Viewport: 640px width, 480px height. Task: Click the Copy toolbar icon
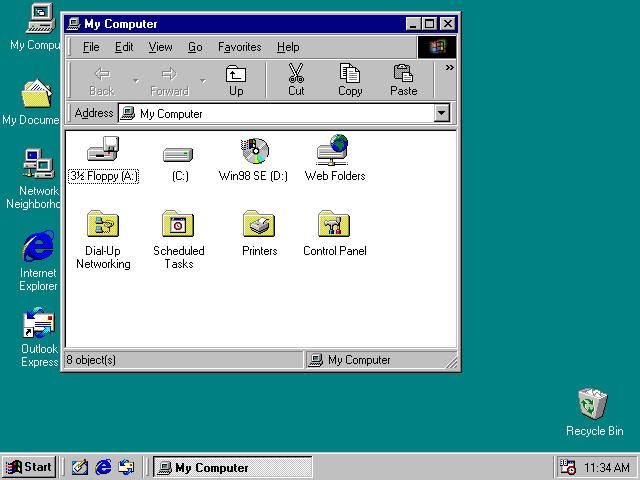pyautogui.click(x=350, y=80)
